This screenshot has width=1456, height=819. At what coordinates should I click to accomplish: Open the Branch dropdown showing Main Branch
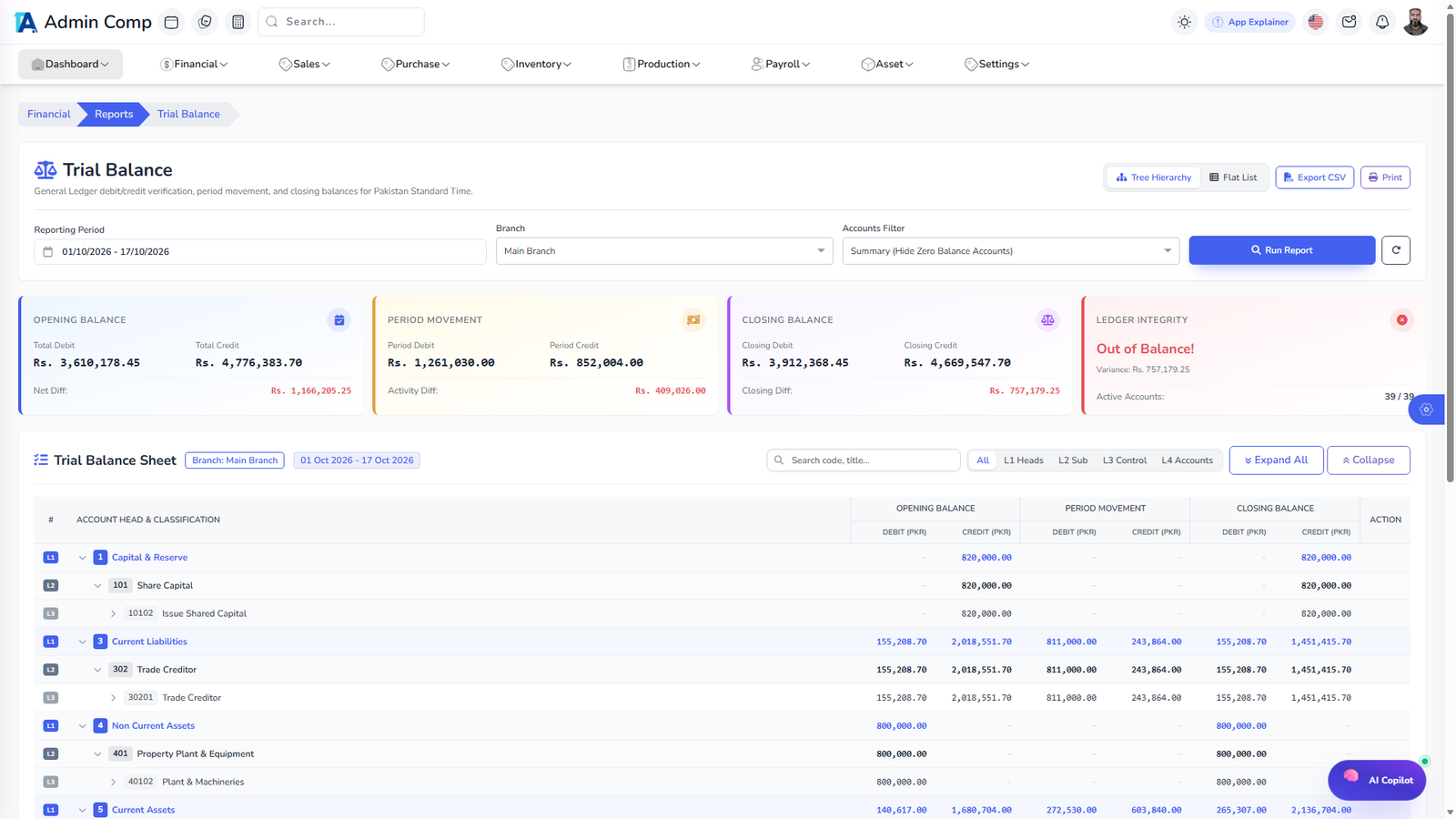pos(664,251)
